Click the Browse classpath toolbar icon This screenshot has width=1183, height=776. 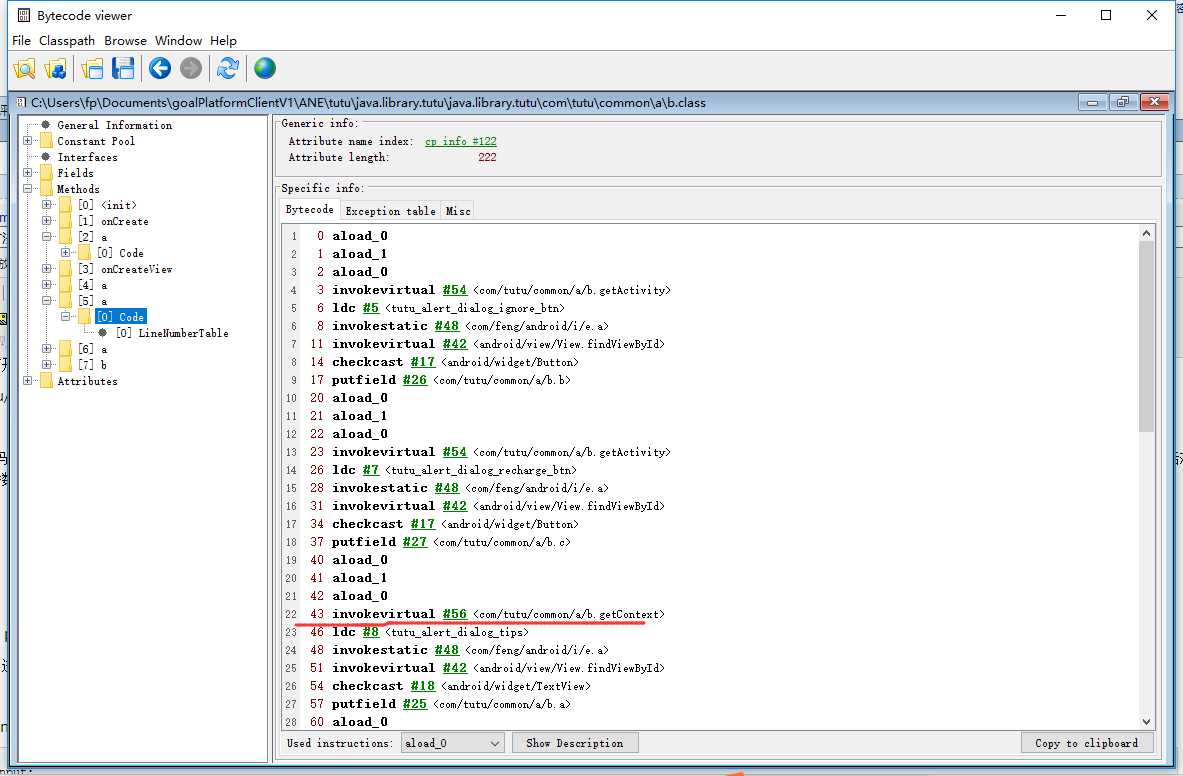(x=57, y=68)
